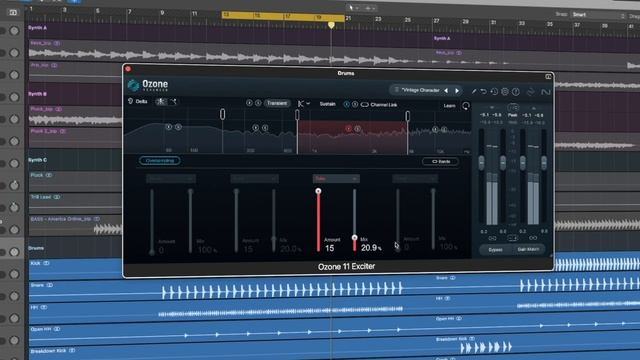
Task: Click the Amount value 15 field
Action: 329,248
